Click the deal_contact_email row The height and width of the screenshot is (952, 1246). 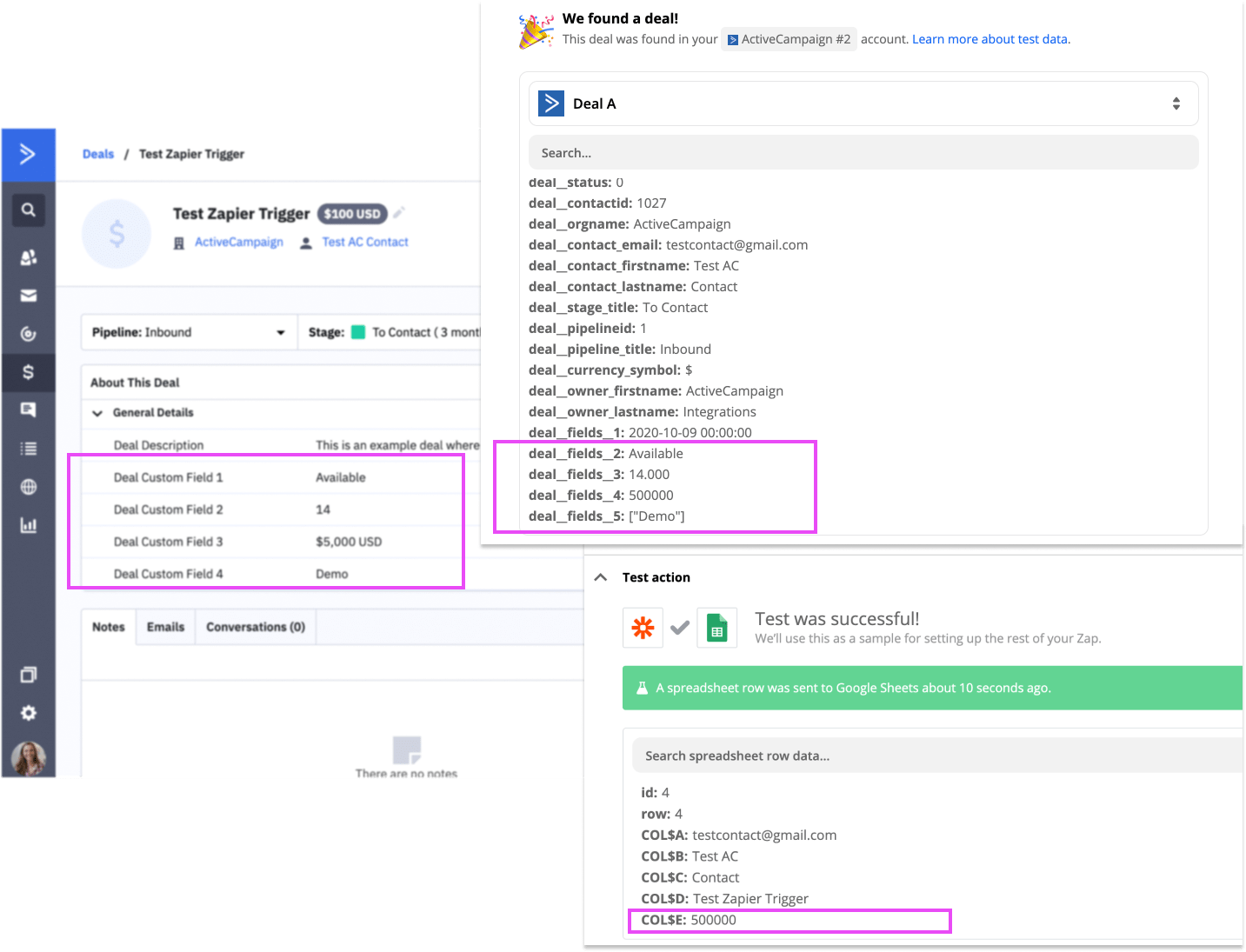coord(668,245)
